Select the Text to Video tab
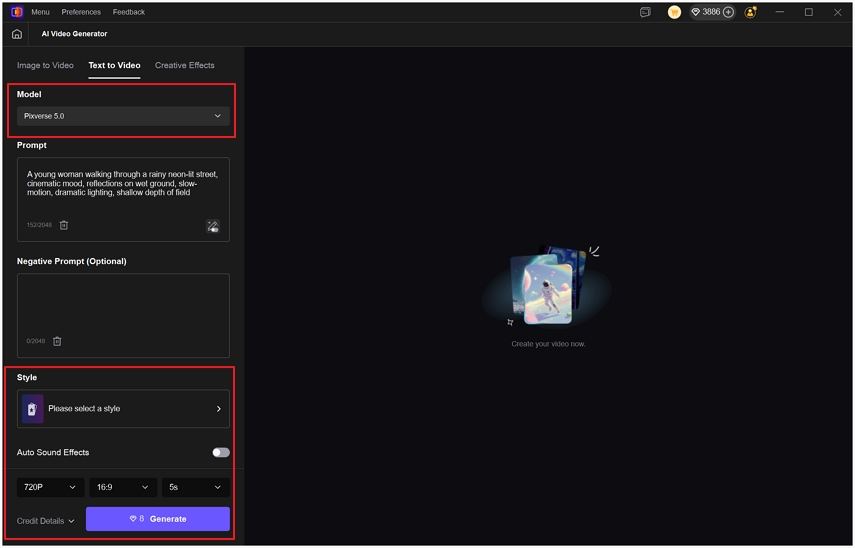Viewport: 855px width, 548px height. coord(115,65)
